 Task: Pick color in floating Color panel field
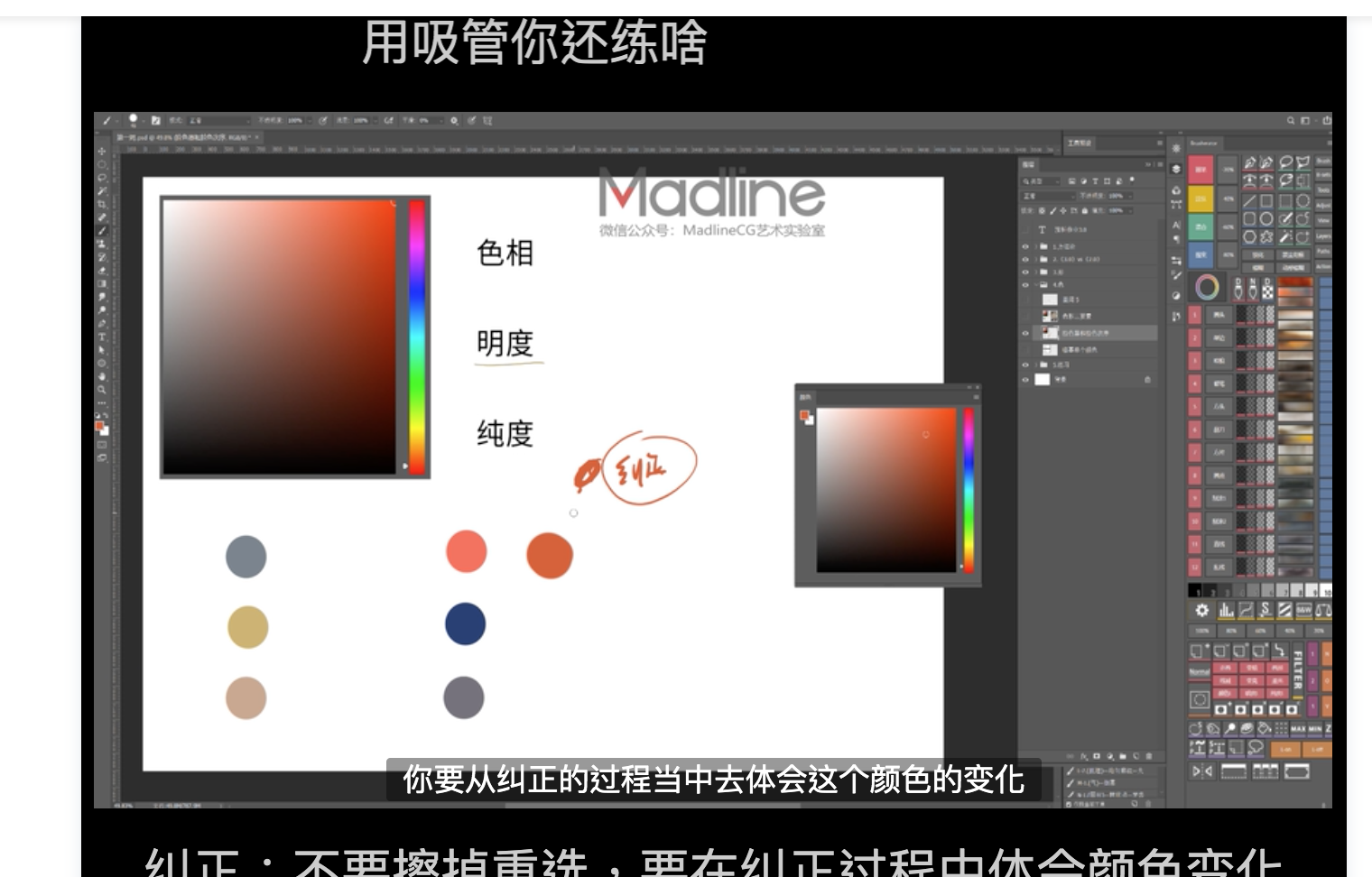[x=885, y=489]
